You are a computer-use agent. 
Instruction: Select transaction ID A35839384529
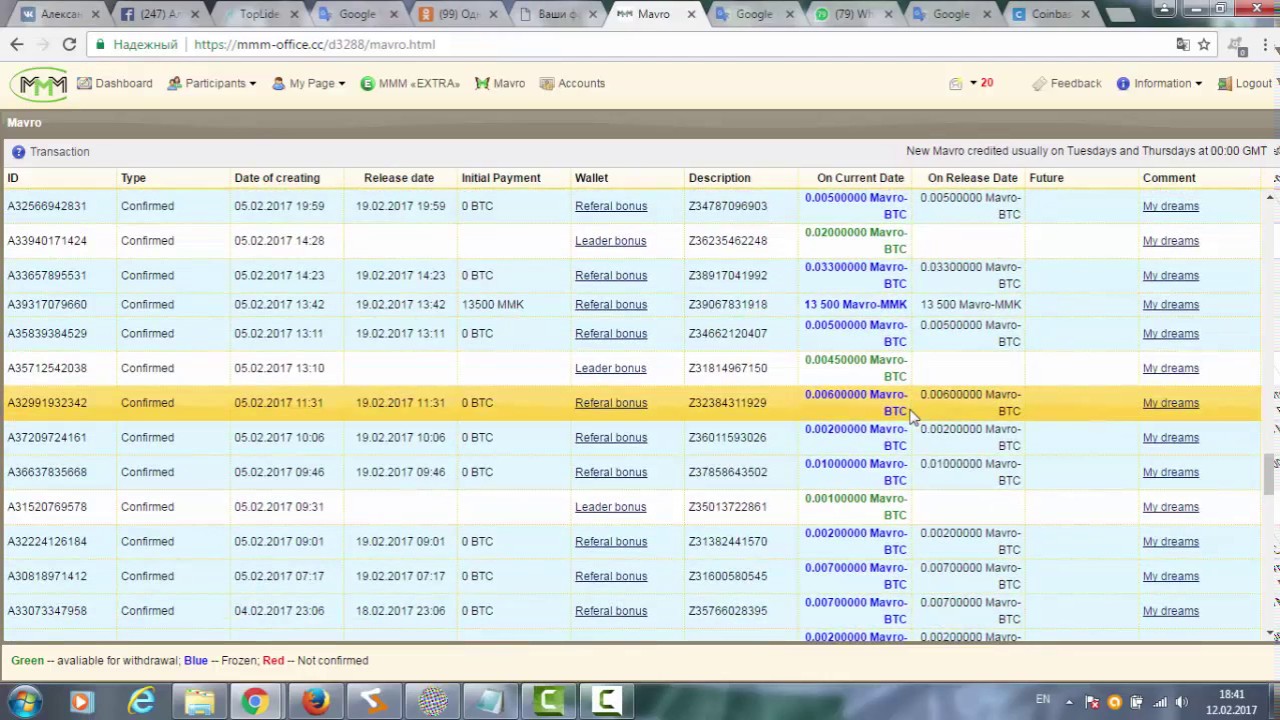[x=47, y=334]
